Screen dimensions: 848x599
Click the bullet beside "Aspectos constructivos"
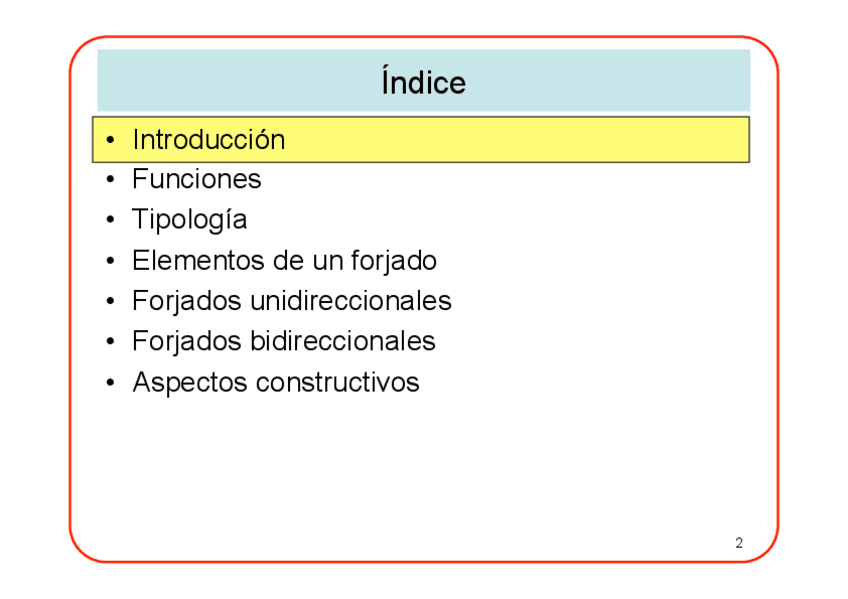tap(109, 383)
